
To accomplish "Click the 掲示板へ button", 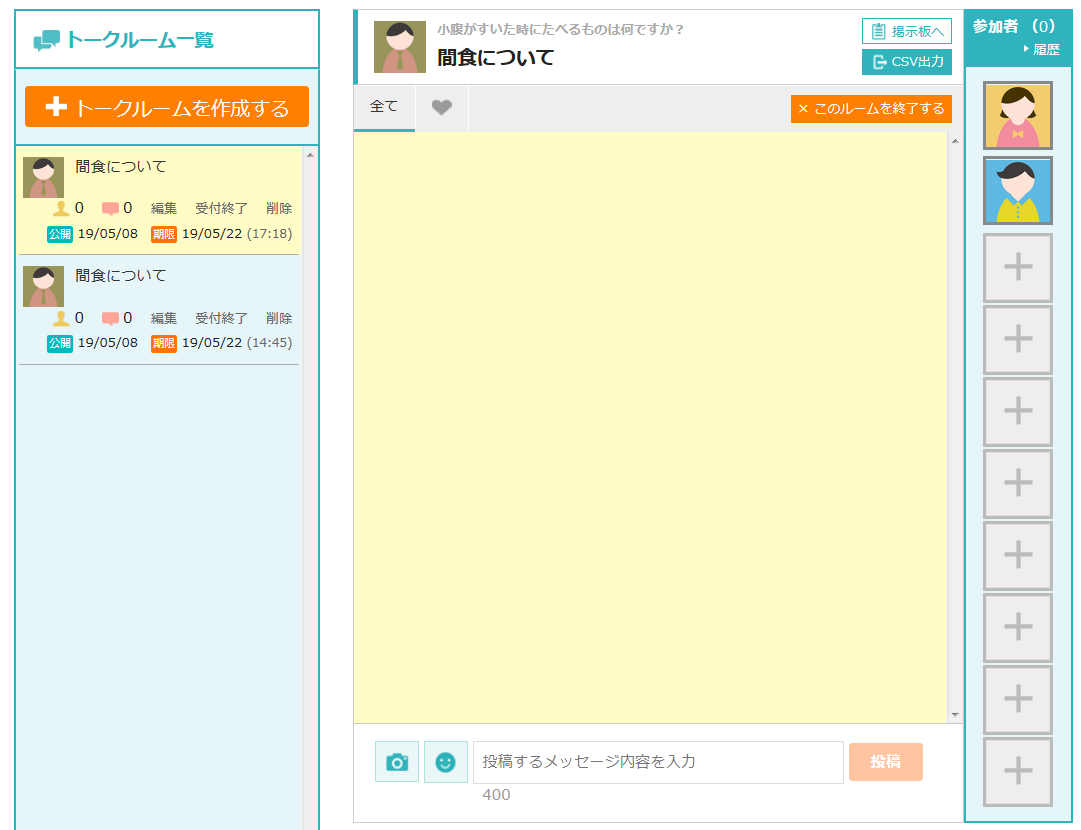I will point(906,31).
